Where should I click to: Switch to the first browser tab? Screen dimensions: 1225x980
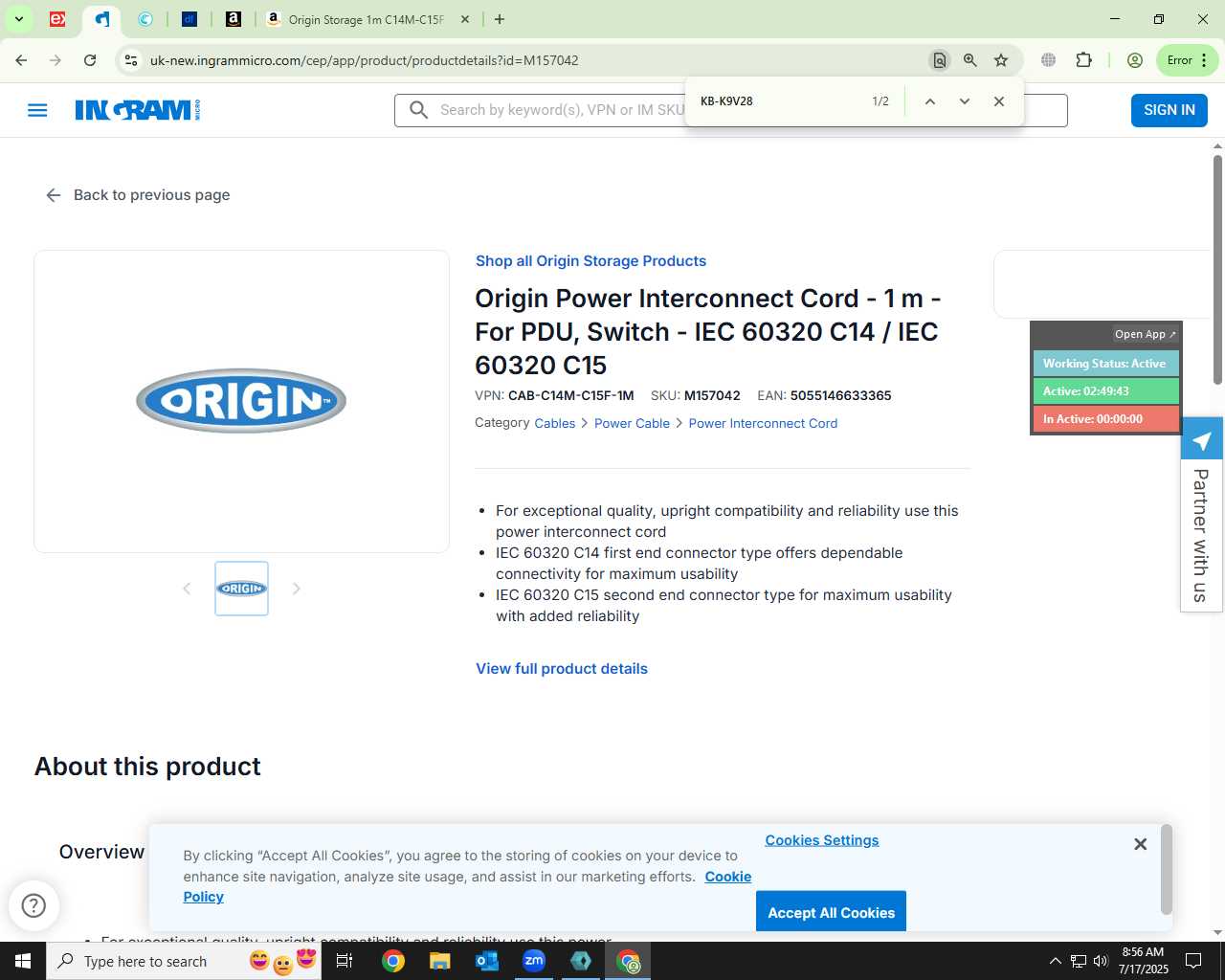point(57,19)
